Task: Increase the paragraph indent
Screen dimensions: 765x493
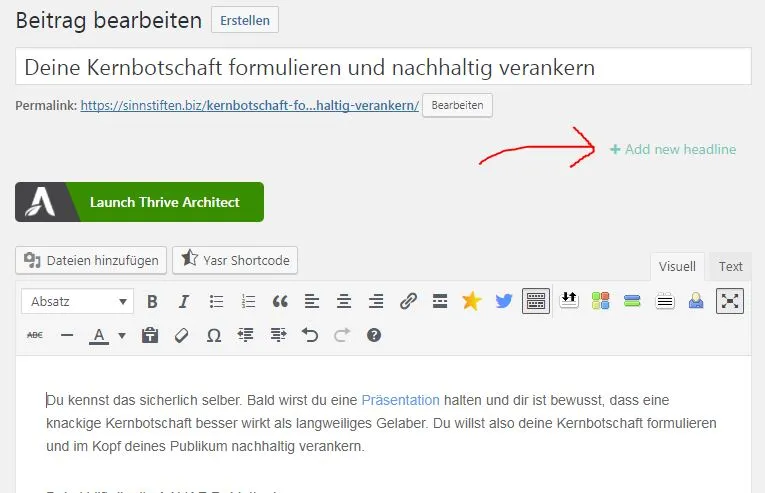Action: tap(278, 335)
